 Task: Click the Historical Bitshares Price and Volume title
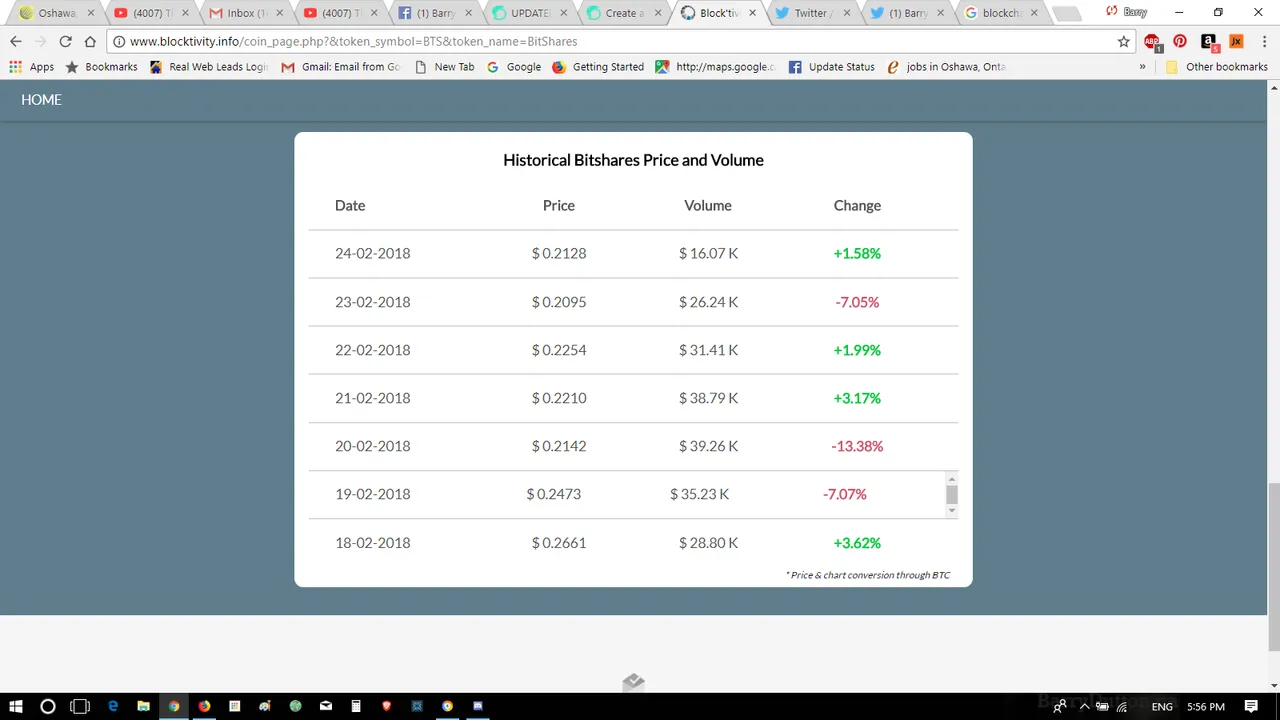click(x=633, y=160)
